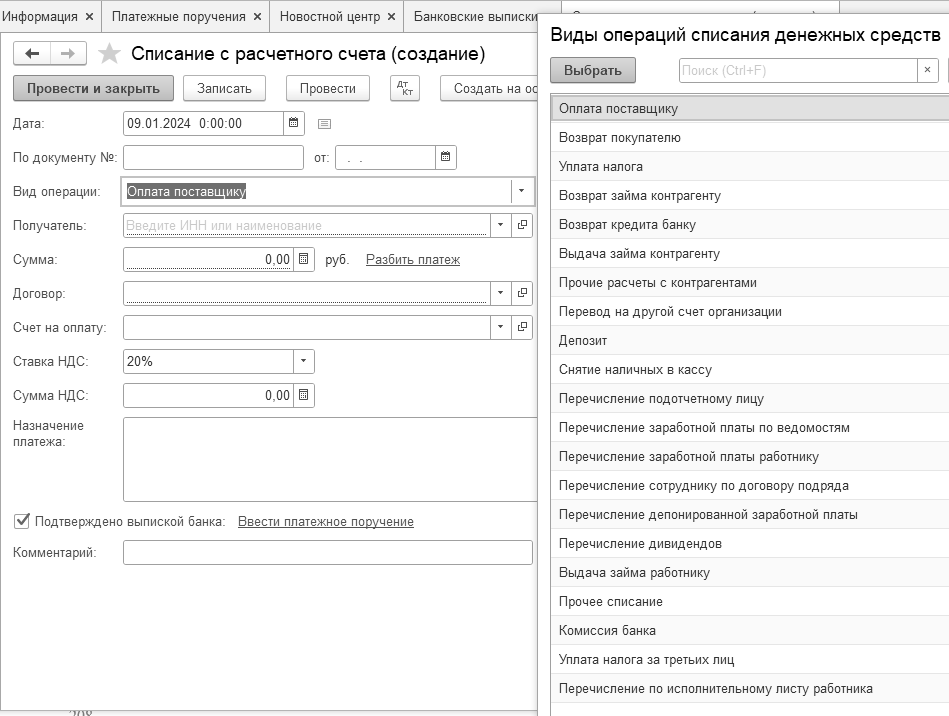Click the Назначение платежа text area
Screen dimensions: 949x716
click(x=330, y=459)
